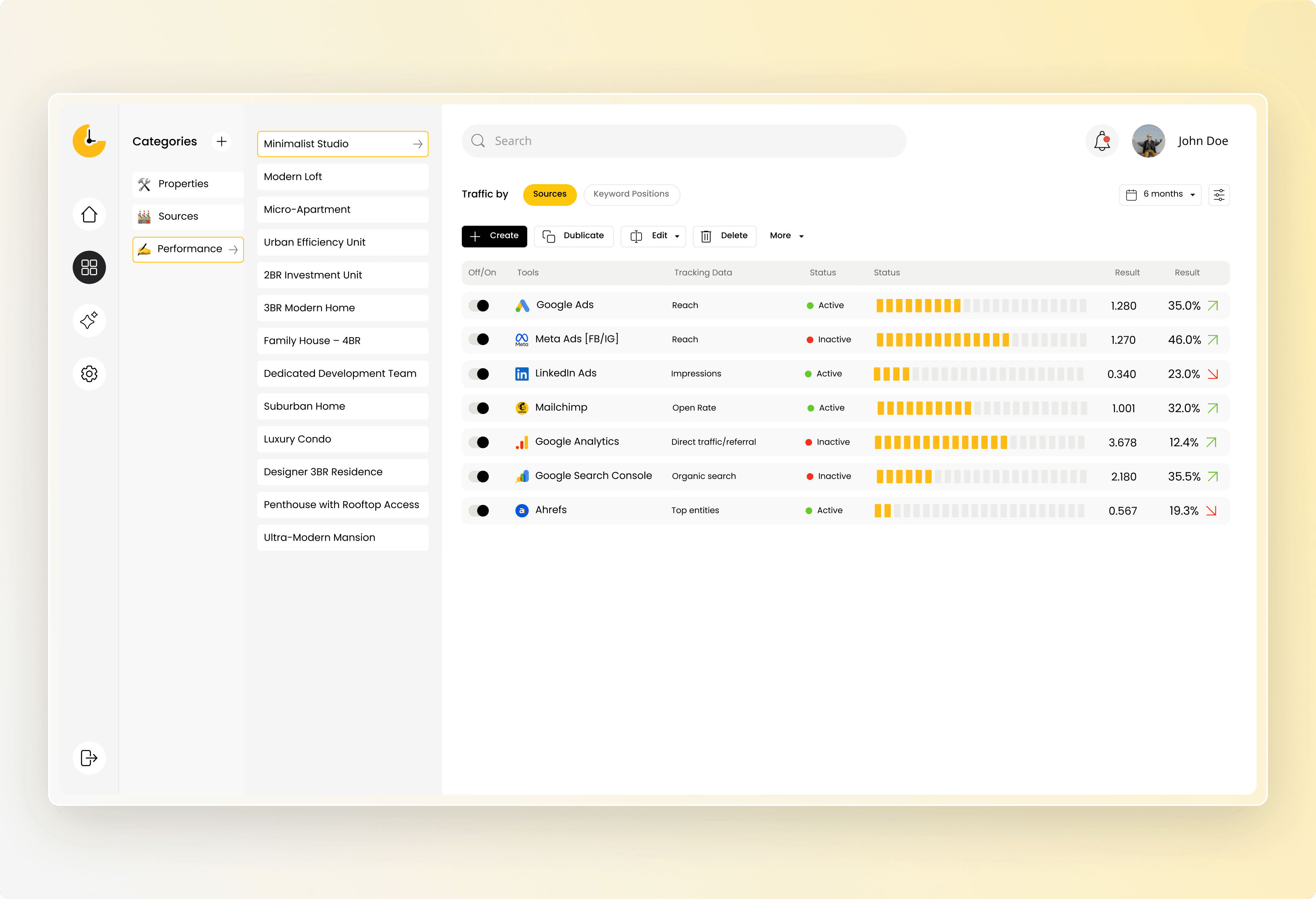
Task: Open the Settings gear in sidebar
Action: (89, 374)
